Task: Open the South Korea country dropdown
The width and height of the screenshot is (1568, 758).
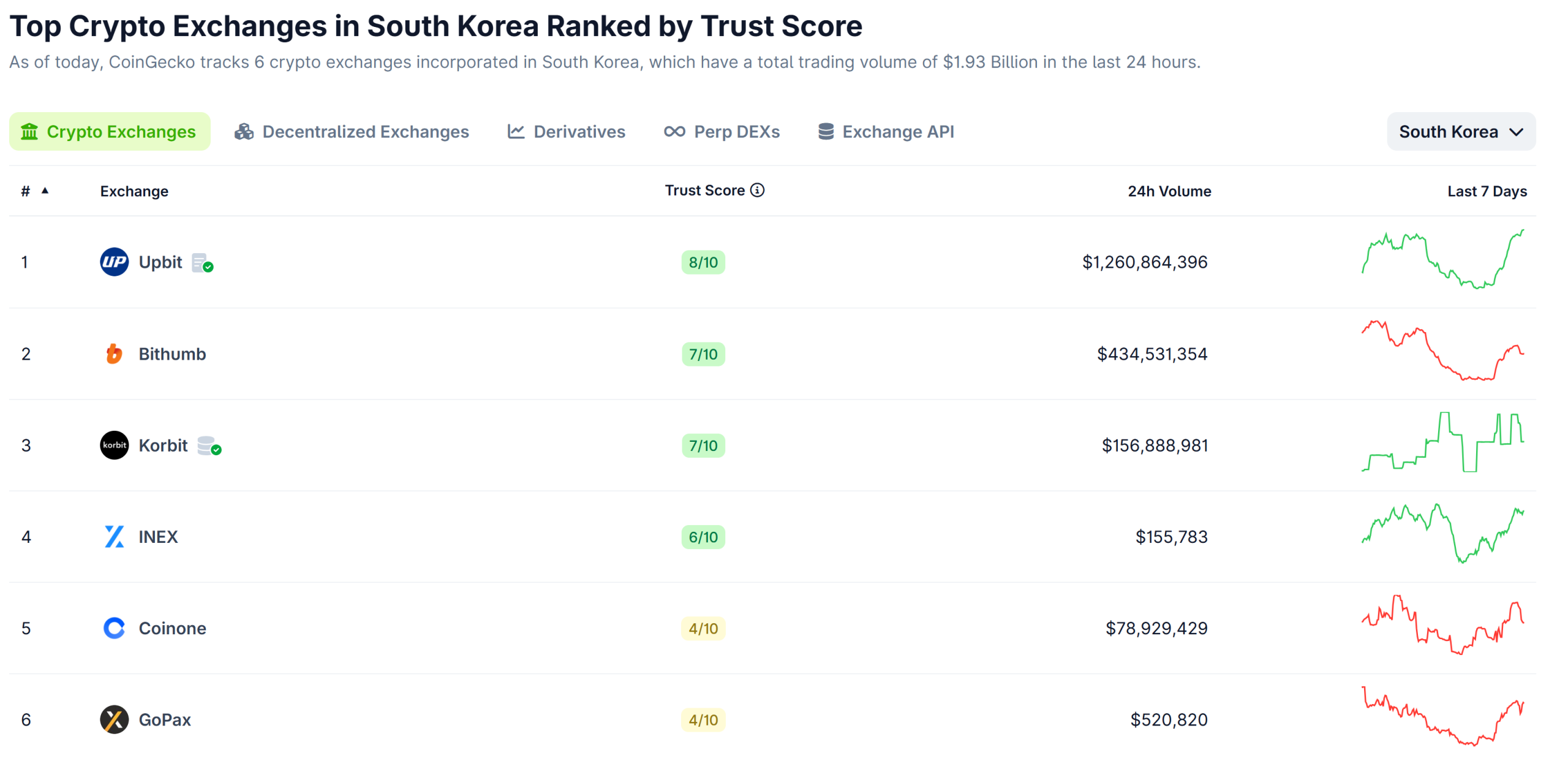Action: 1461,131
